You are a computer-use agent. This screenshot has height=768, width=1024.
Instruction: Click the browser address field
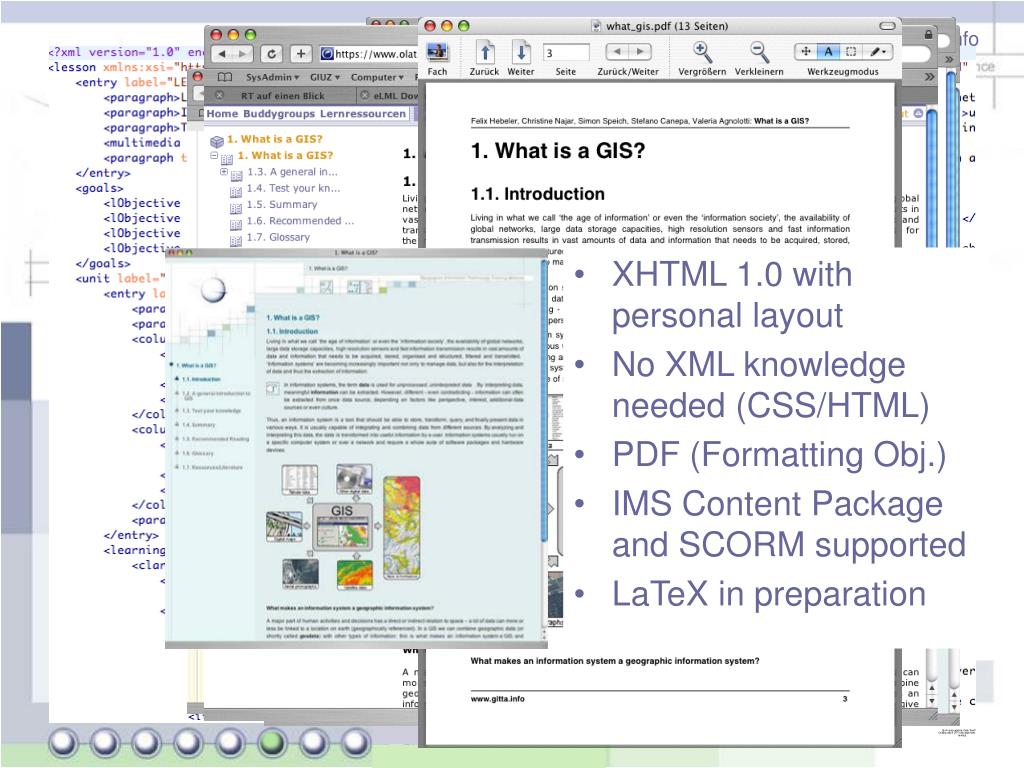(x=368, y=54)
